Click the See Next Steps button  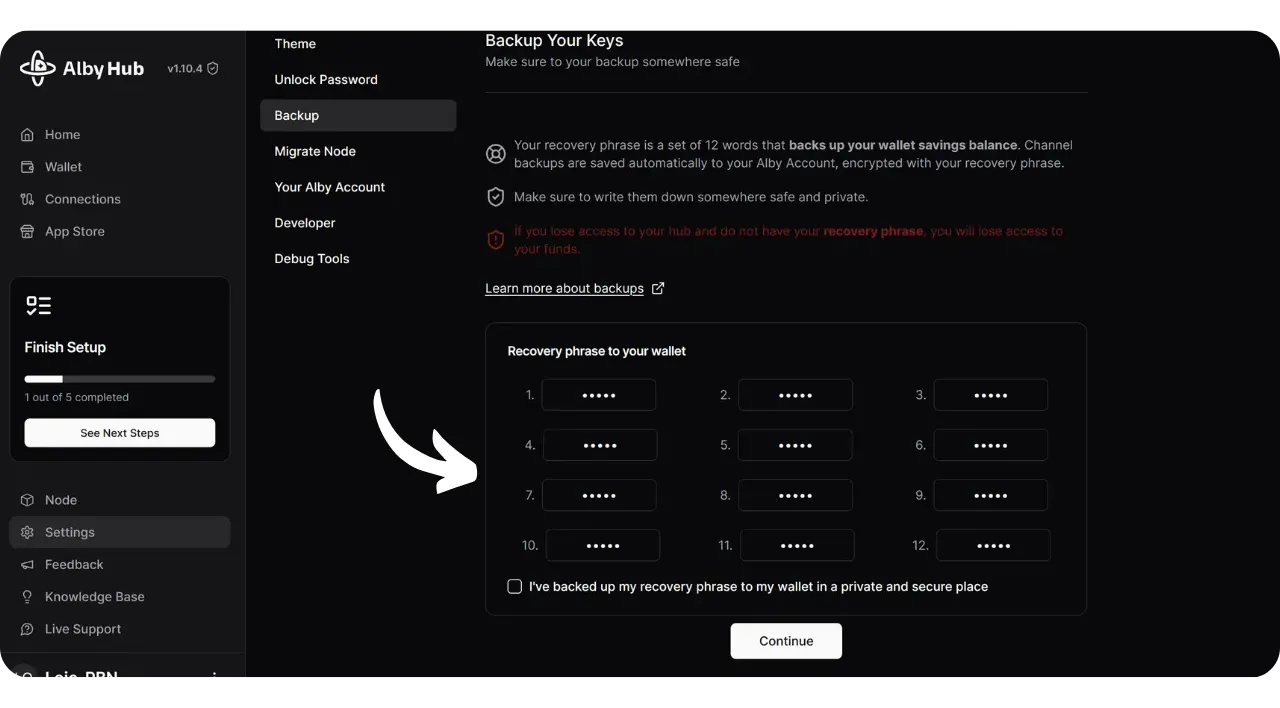pos(120,433)
